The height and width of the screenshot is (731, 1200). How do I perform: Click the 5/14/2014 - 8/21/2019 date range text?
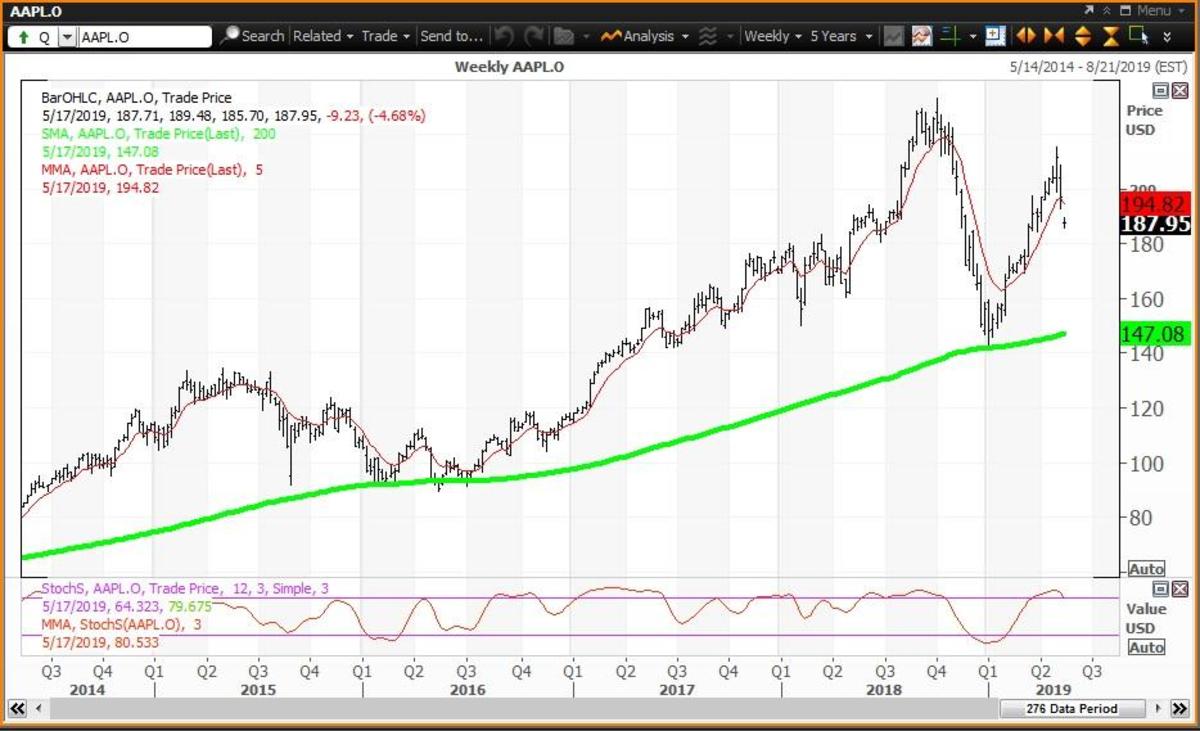pos(1099,67)
